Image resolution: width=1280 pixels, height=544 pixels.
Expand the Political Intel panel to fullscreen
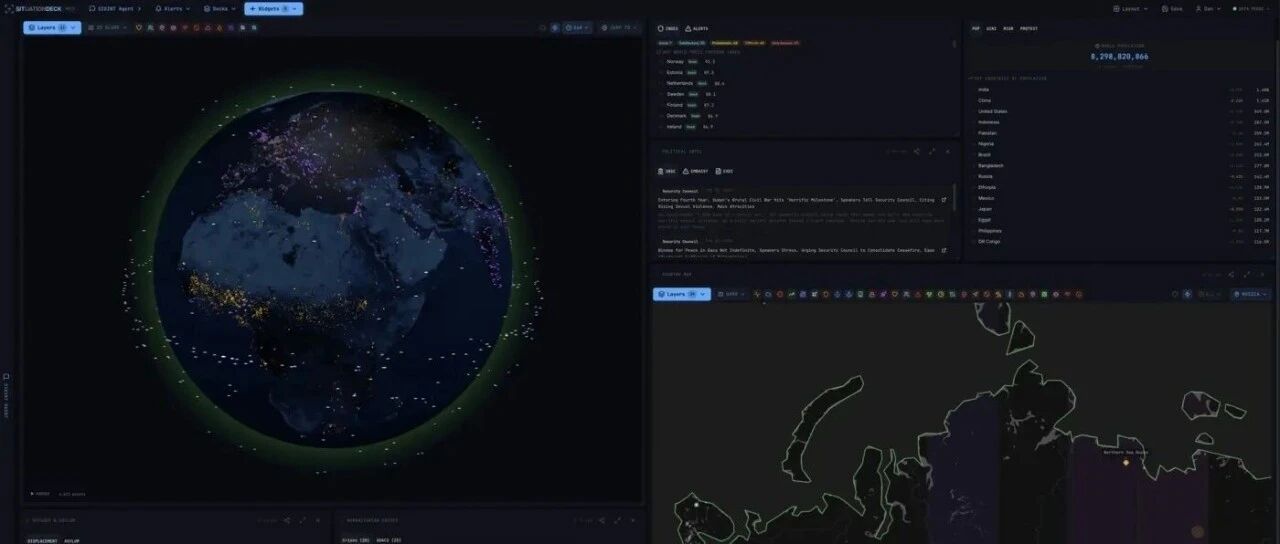[x=932, y=152]
